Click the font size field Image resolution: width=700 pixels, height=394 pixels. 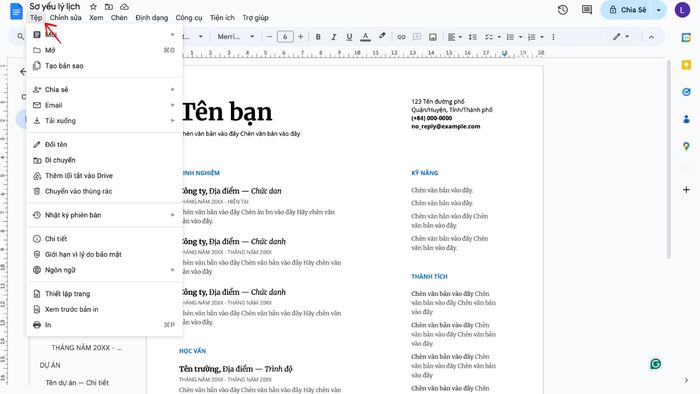coord(285,37)
